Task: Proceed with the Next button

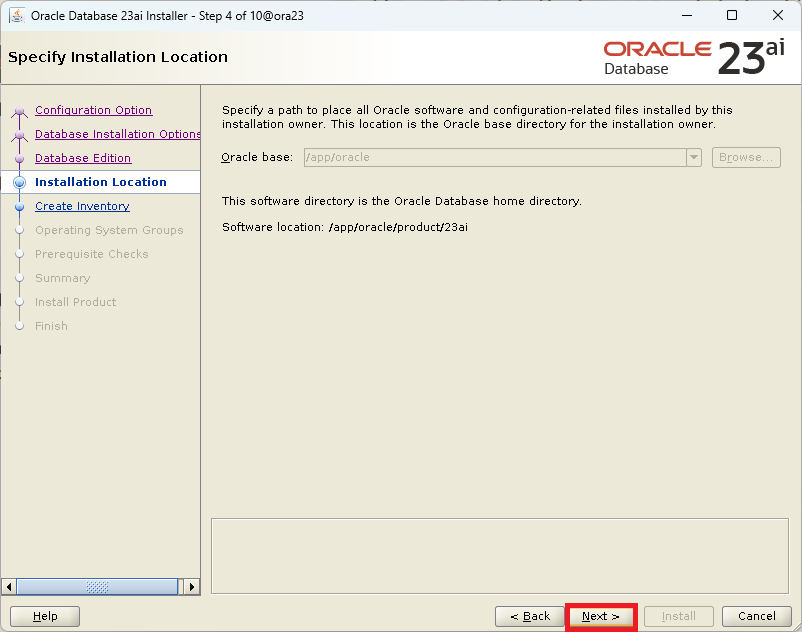Action: (601, 616)
